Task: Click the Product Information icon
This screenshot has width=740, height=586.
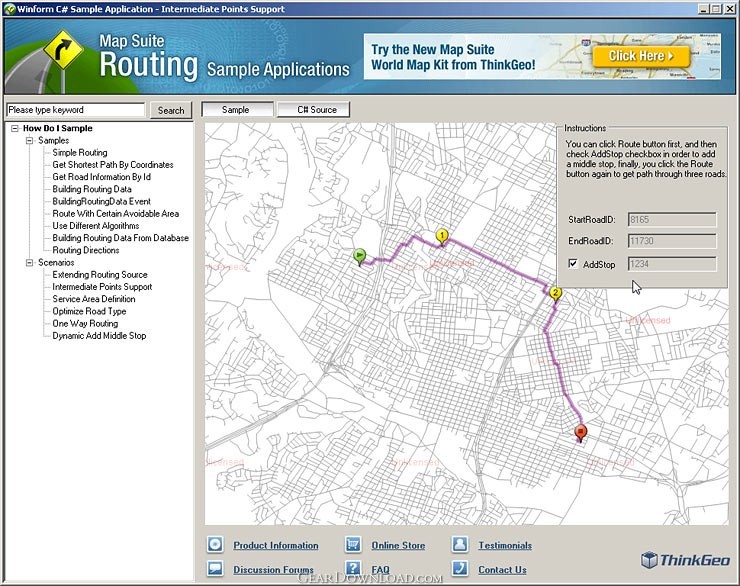Action: [x=215, y=544]
